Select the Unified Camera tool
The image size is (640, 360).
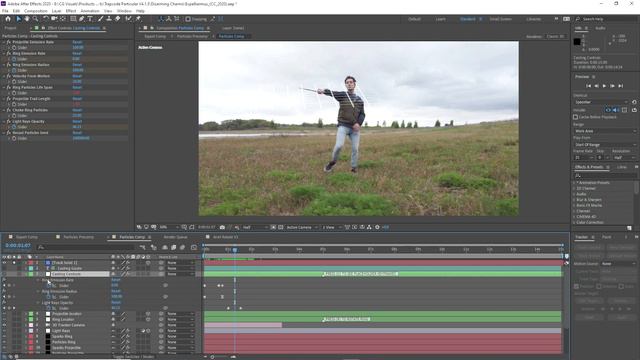[54, 19]
